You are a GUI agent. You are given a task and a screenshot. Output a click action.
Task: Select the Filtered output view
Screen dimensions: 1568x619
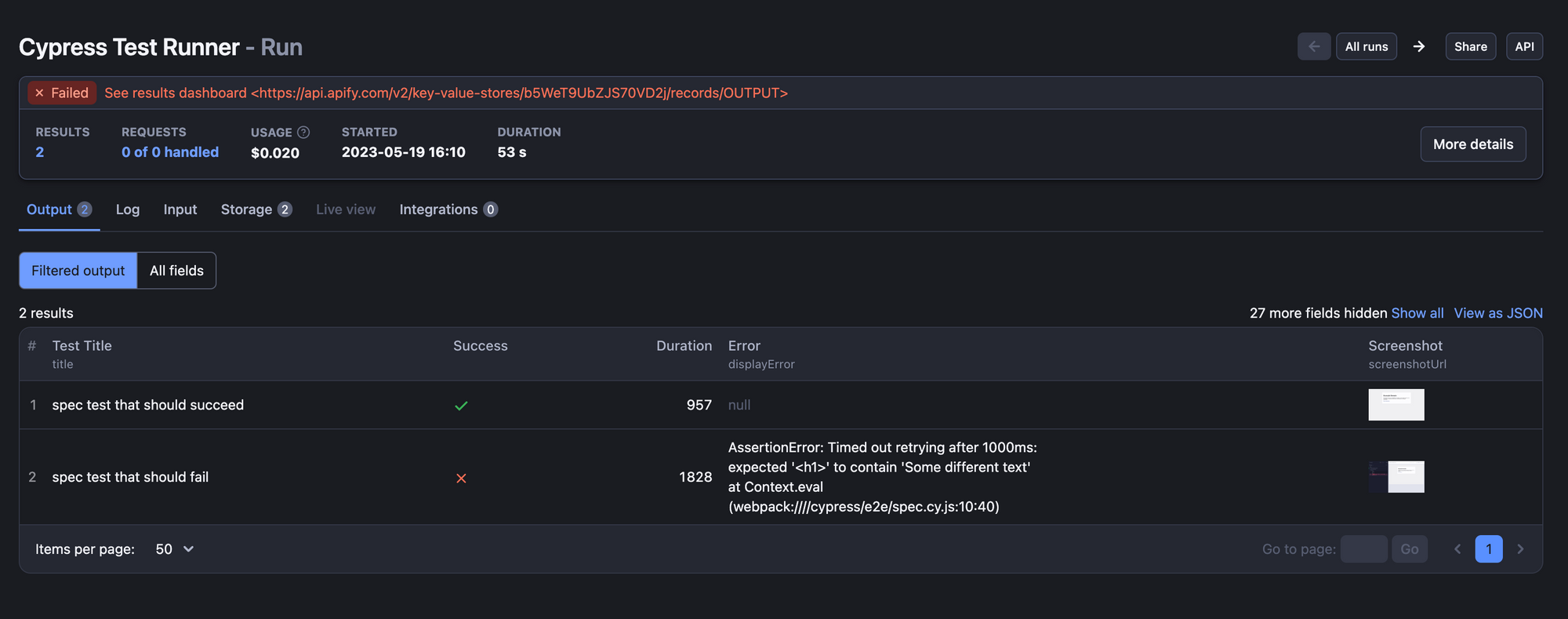click(x=78, y=271)
